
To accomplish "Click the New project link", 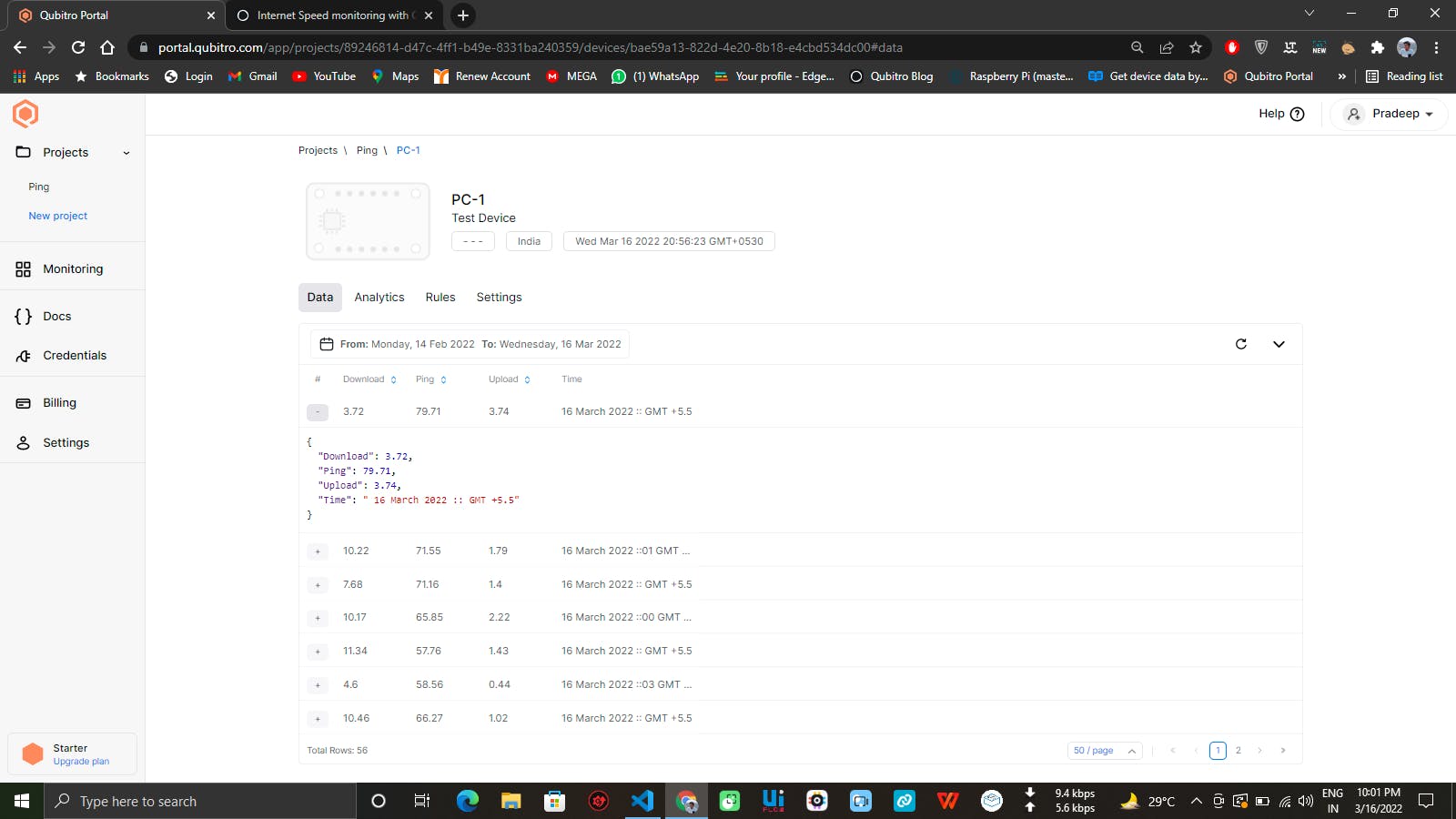I will tap(58, 217).
